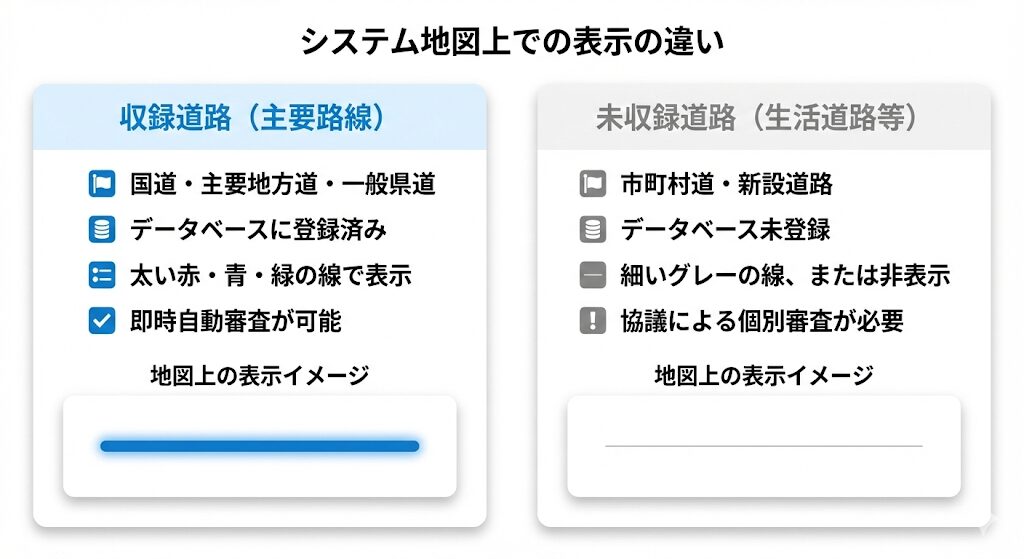Click the データベースに登録済み text
This screenshot has width=1024, height=559.
tap(258, 230)
